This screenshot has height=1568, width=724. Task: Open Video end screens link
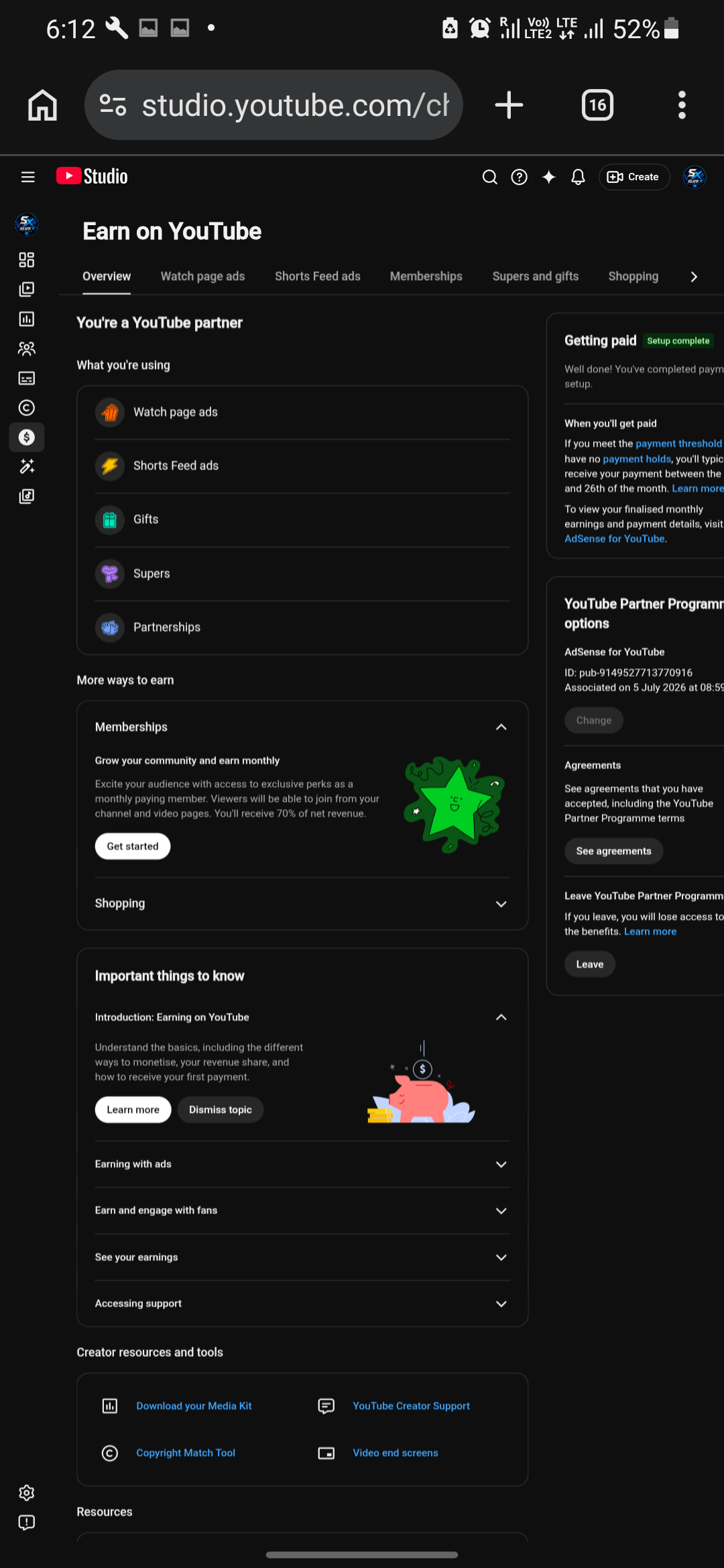point(396,1453)
